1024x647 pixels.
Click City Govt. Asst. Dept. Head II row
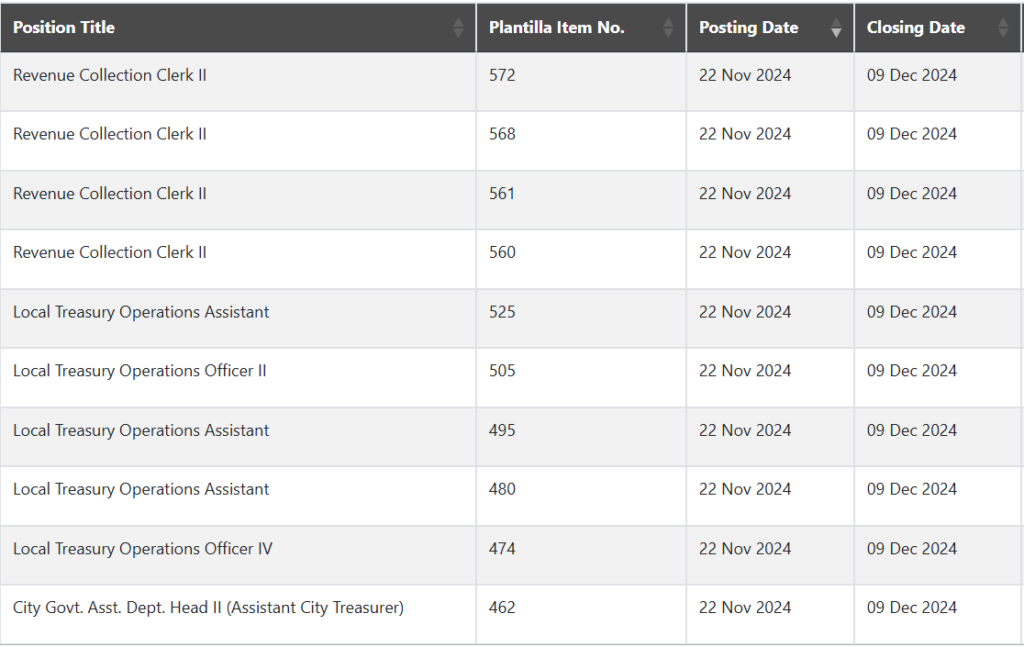[208, 607]
